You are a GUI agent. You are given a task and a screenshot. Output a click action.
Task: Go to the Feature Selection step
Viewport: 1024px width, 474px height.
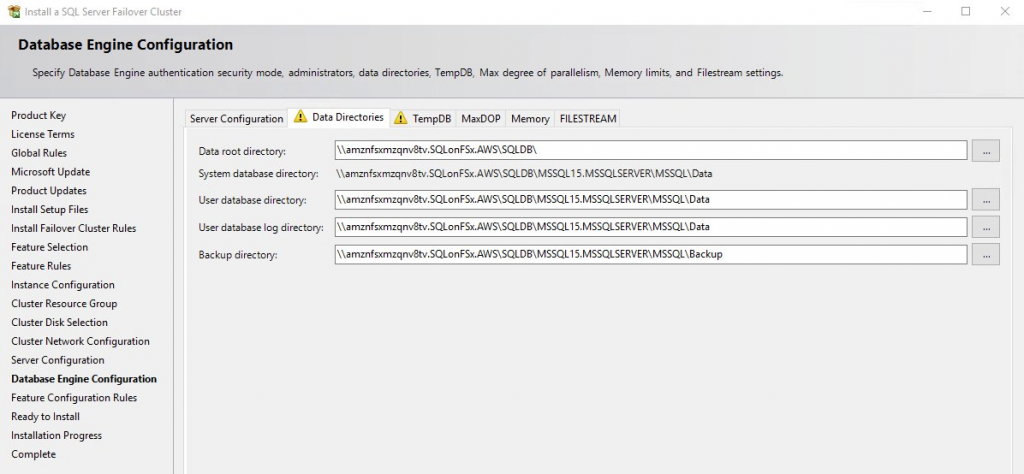(50, 247)
